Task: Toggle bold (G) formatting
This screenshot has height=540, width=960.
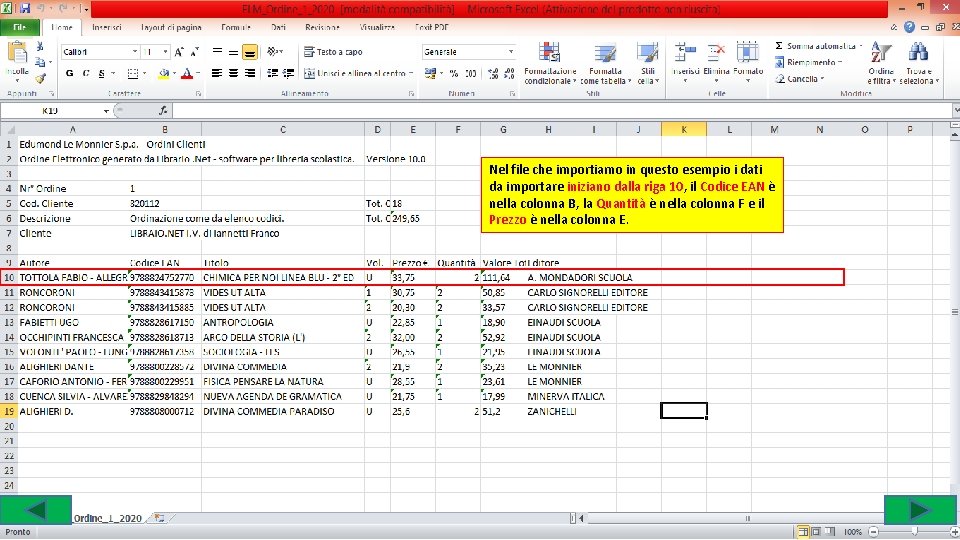Action: click(x=70, y=73)
